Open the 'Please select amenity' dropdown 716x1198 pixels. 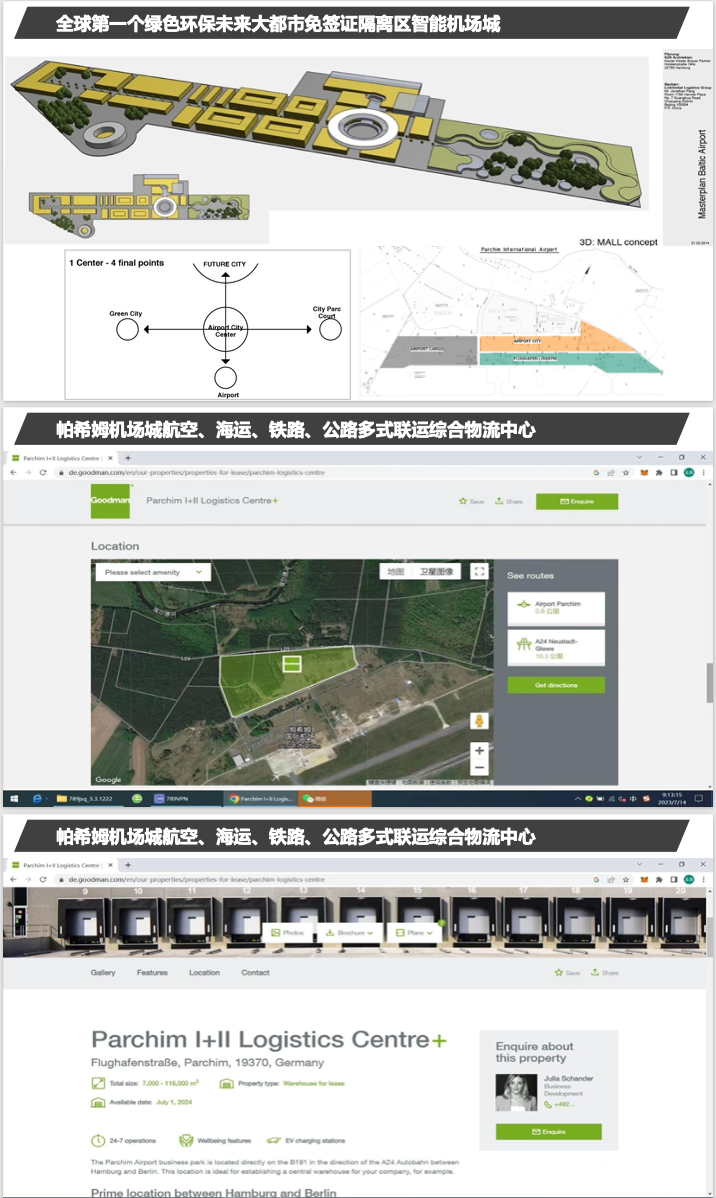(x=153, y=571)
